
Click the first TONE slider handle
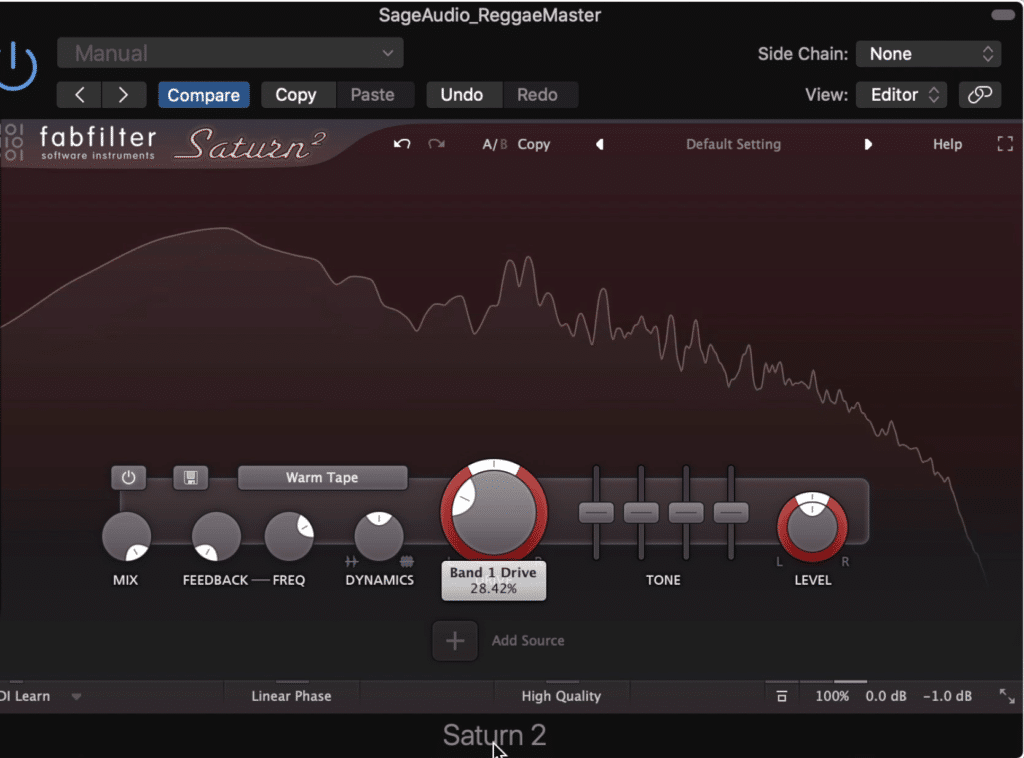point(596,513)
